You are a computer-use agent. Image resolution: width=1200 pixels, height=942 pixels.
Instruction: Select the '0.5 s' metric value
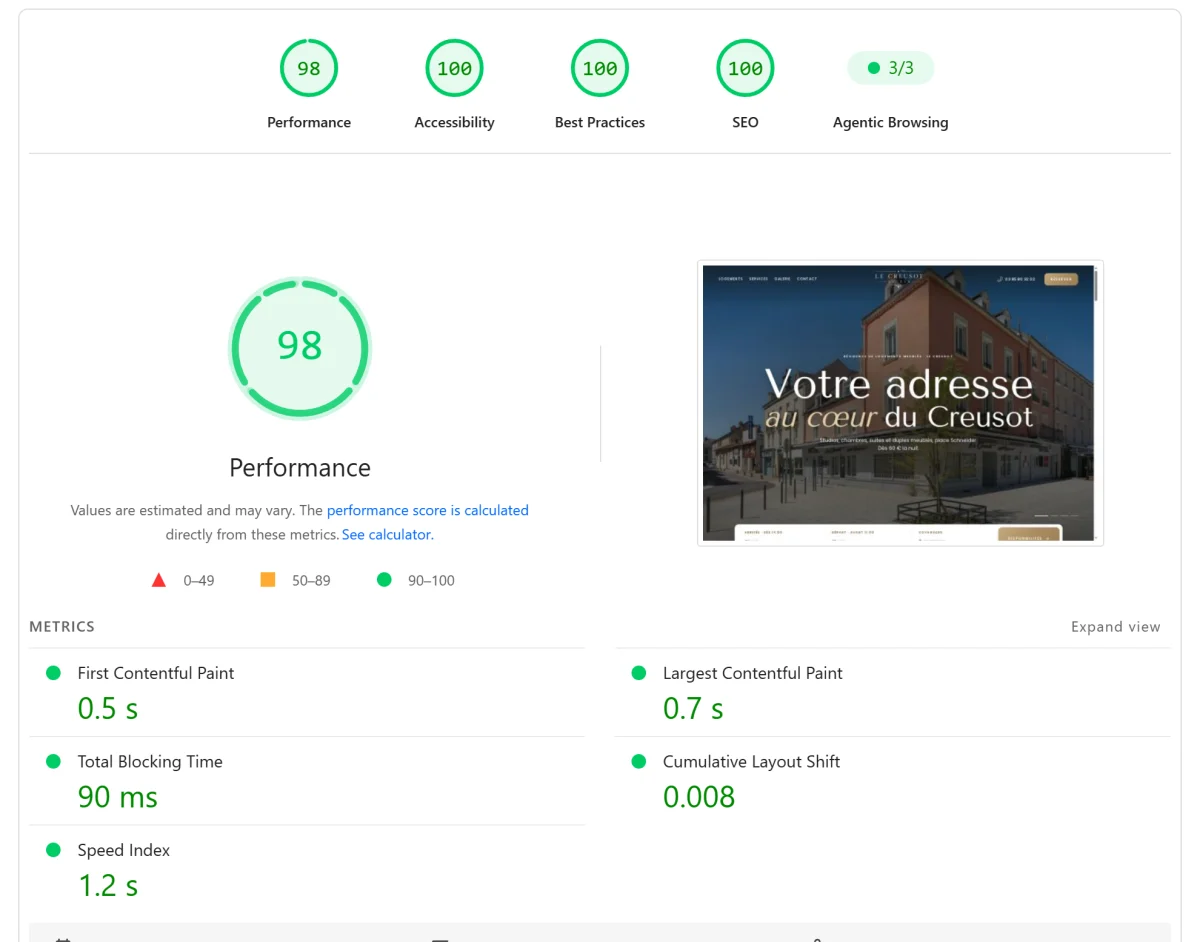click(108, 709)
